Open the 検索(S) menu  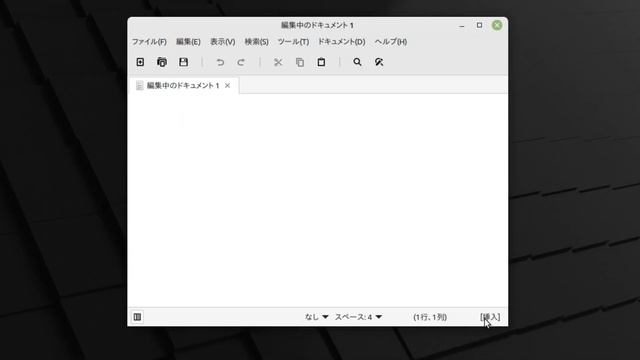(x=256, y=42)
